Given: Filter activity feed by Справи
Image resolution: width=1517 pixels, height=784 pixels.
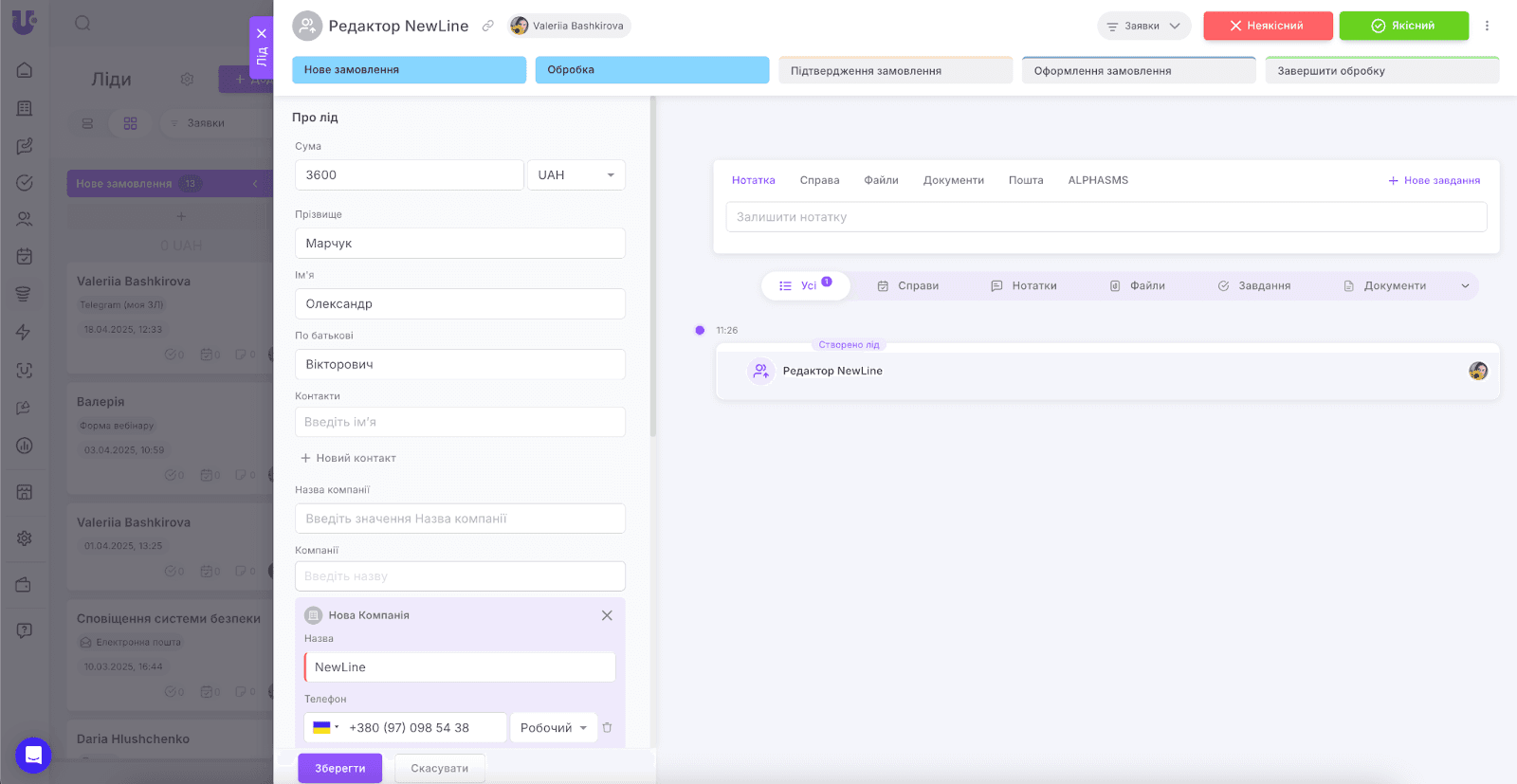Looking at the screenshot, I should (908, 285).
